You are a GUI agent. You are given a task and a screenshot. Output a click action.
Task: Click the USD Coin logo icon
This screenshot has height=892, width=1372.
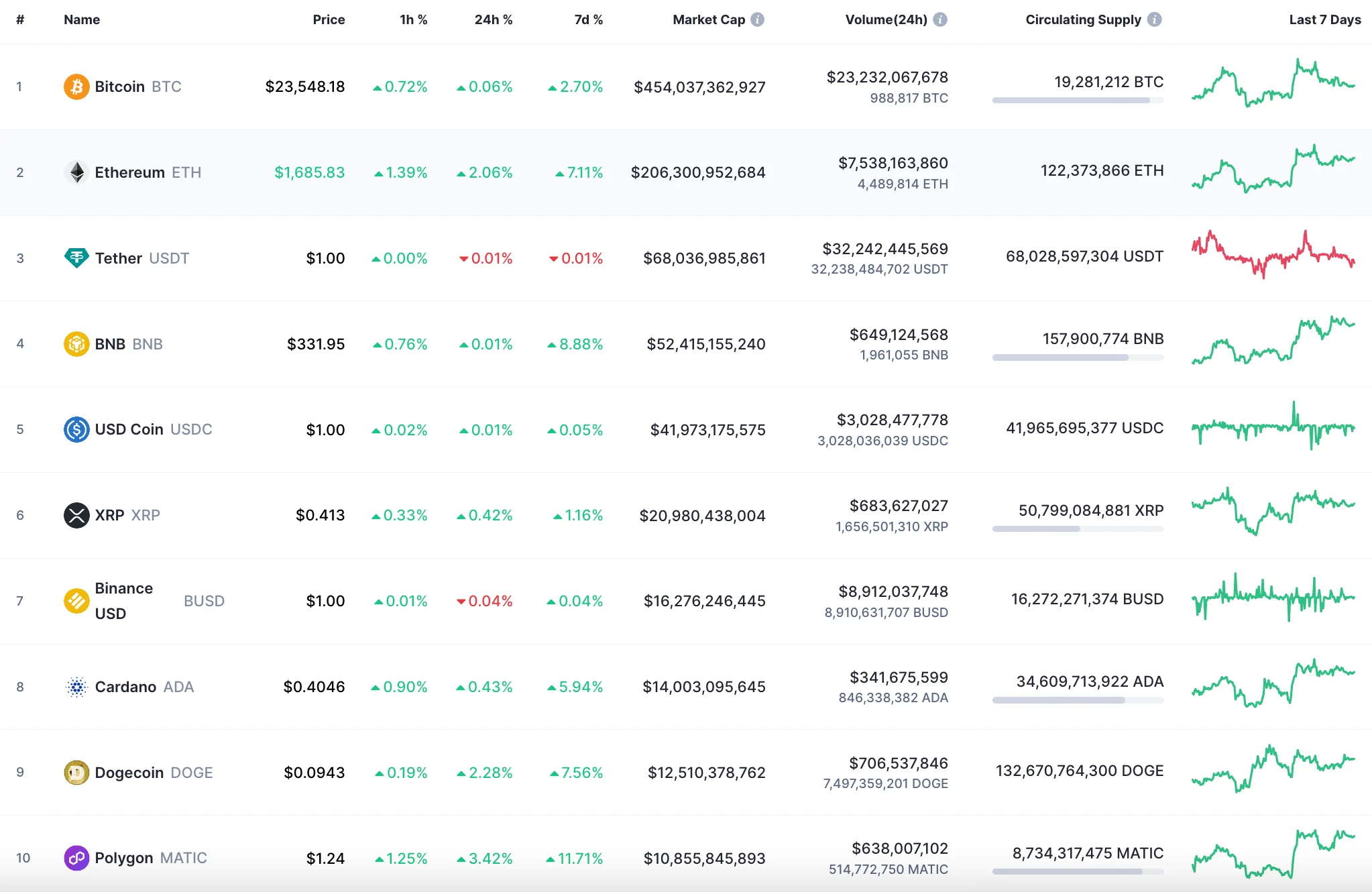coord(77,429)
